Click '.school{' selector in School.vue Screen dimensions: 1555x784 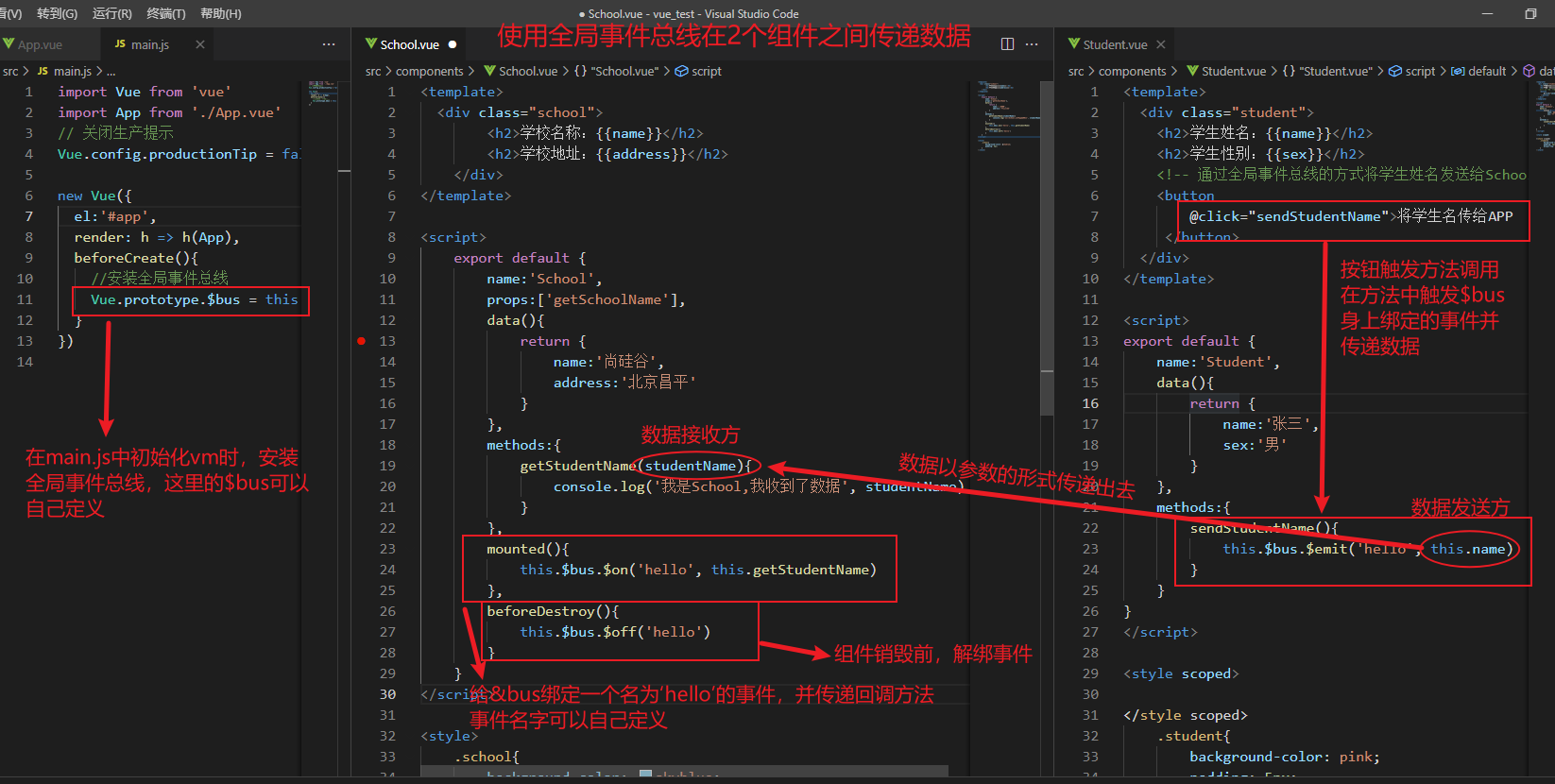[x=487, y=757]
